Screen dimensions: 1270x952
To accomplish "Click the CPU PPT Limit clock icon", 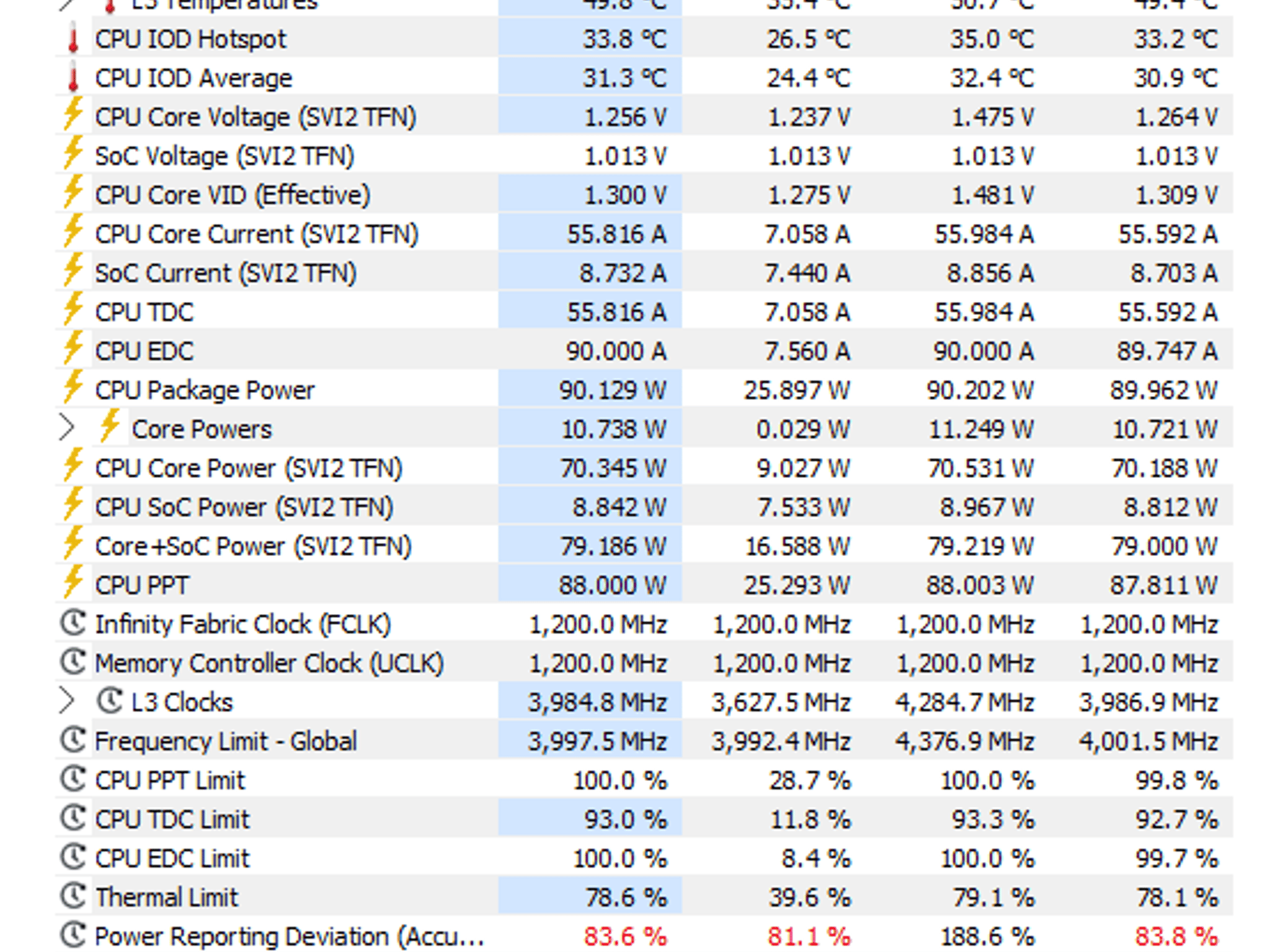I will pyautogui.click(x=73, y=780).
